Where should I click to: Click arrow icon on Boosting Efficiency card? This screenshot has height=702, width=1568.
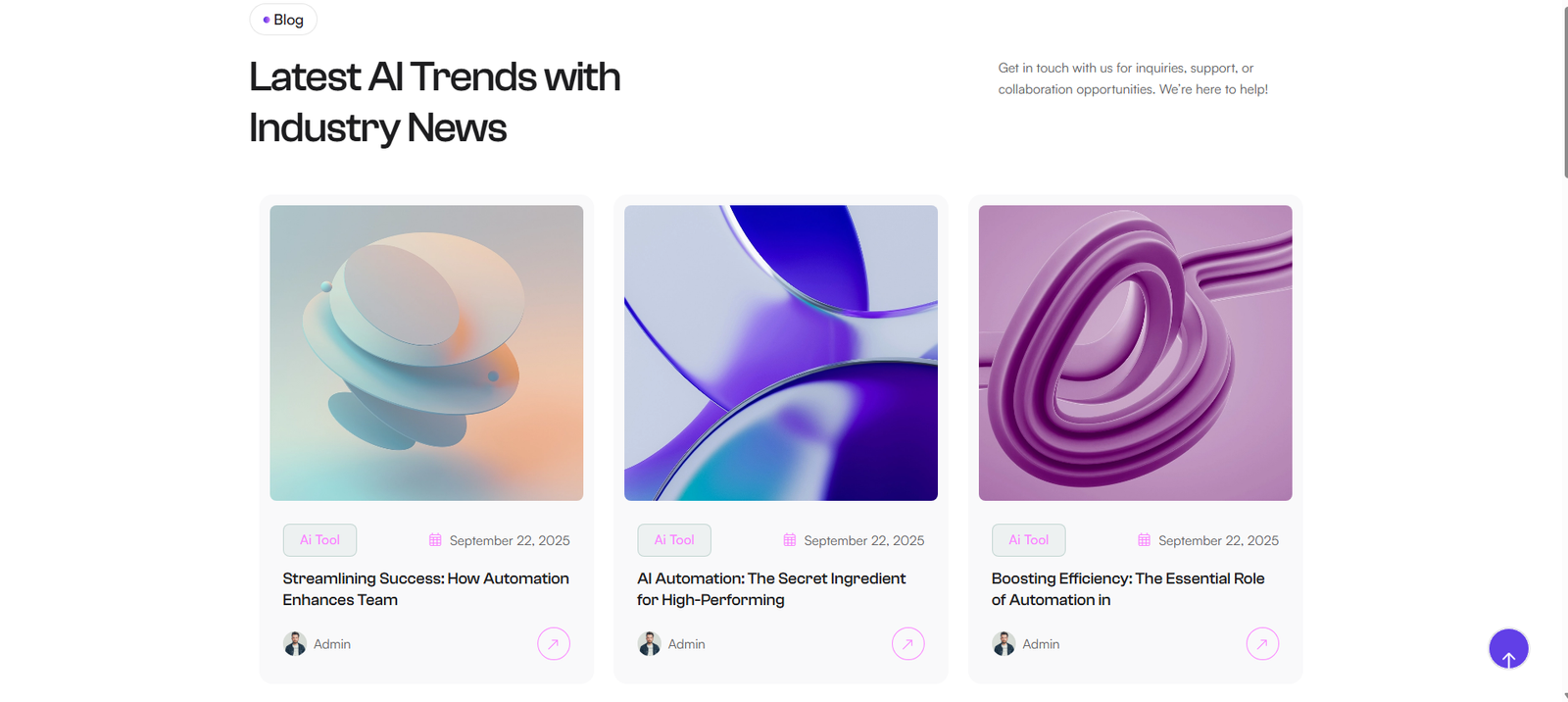pyautogui.click(x=1262, y=644)
